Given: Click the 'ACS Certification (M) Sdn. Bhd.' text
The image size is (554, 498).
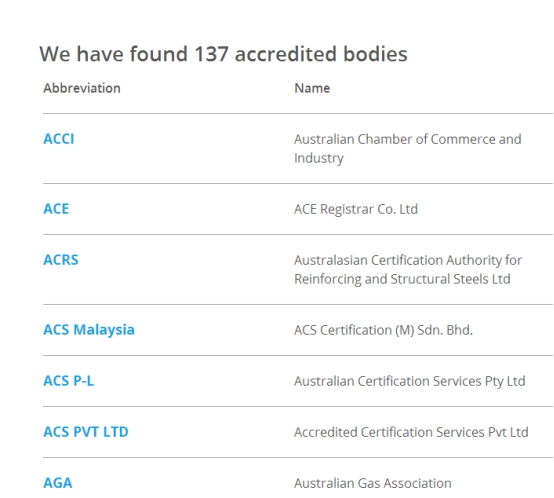Looking at the screenshot, I should click(383, 330).
